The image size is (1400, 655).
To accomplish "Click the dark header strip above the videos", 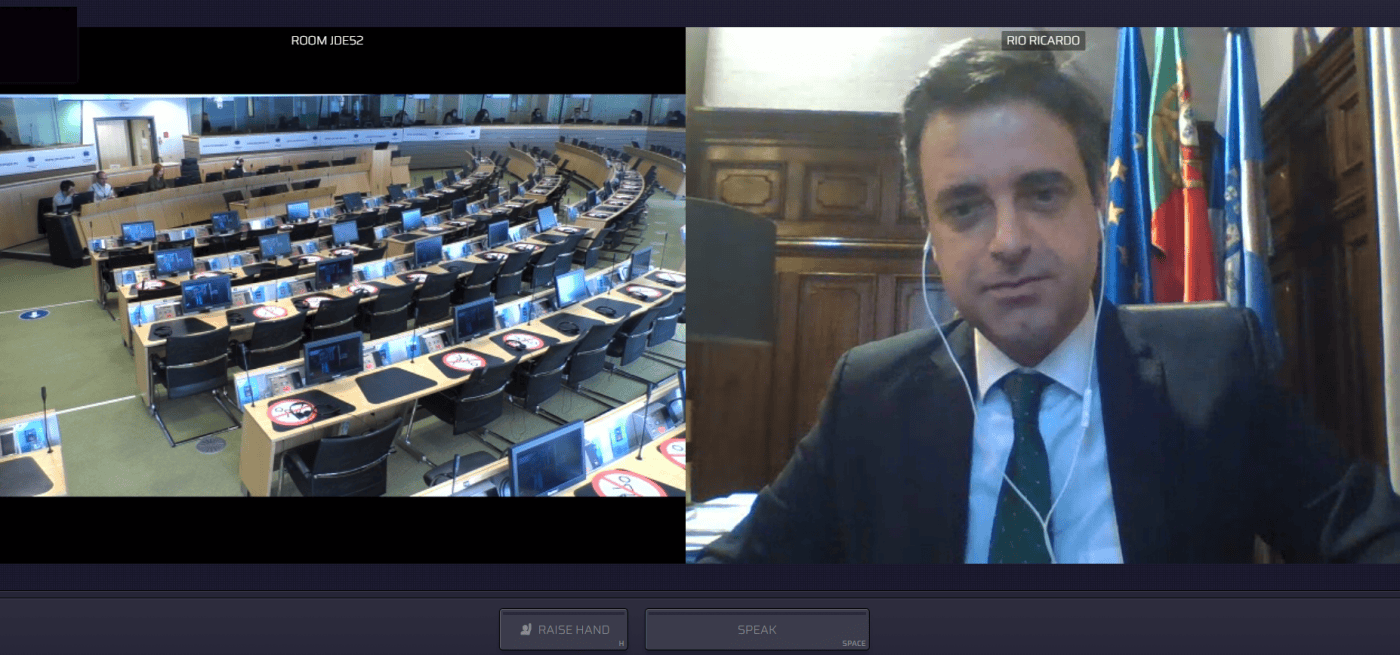I will 700,12.
